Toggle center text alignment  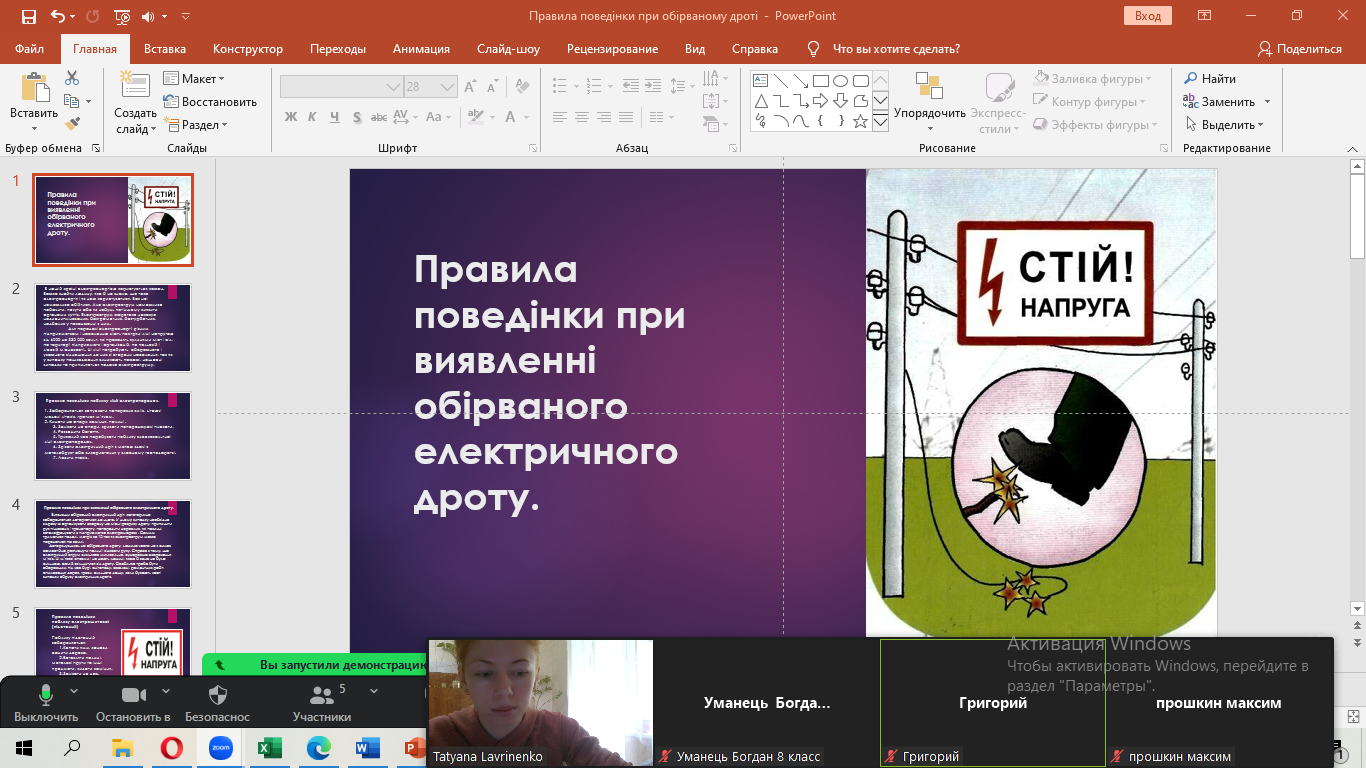[582, 117]
